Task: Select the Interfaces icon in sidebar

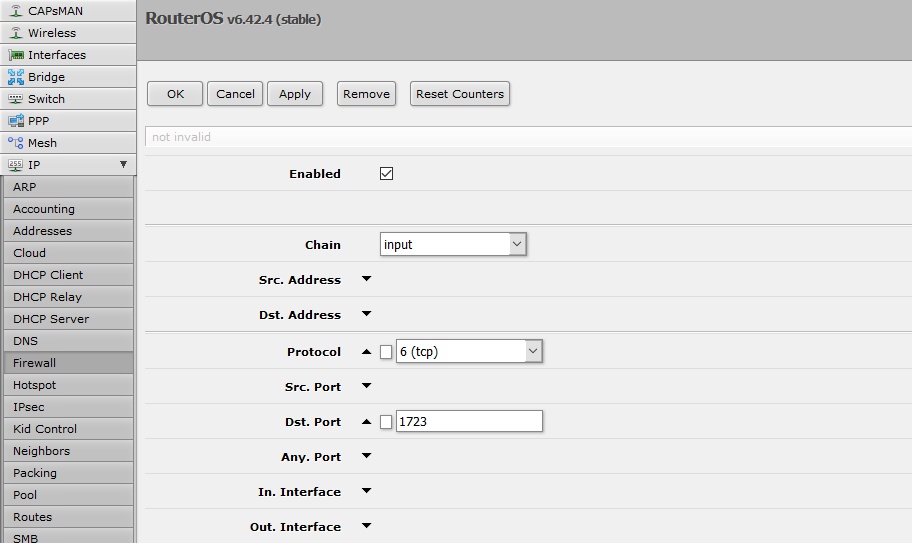Action: pos(16,55)
